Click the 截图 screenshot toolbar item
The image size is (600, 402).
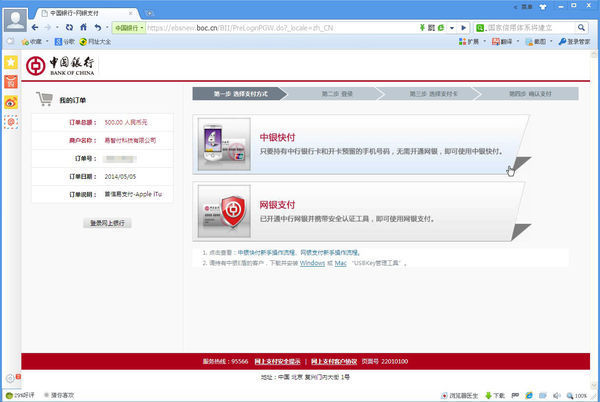535,42
